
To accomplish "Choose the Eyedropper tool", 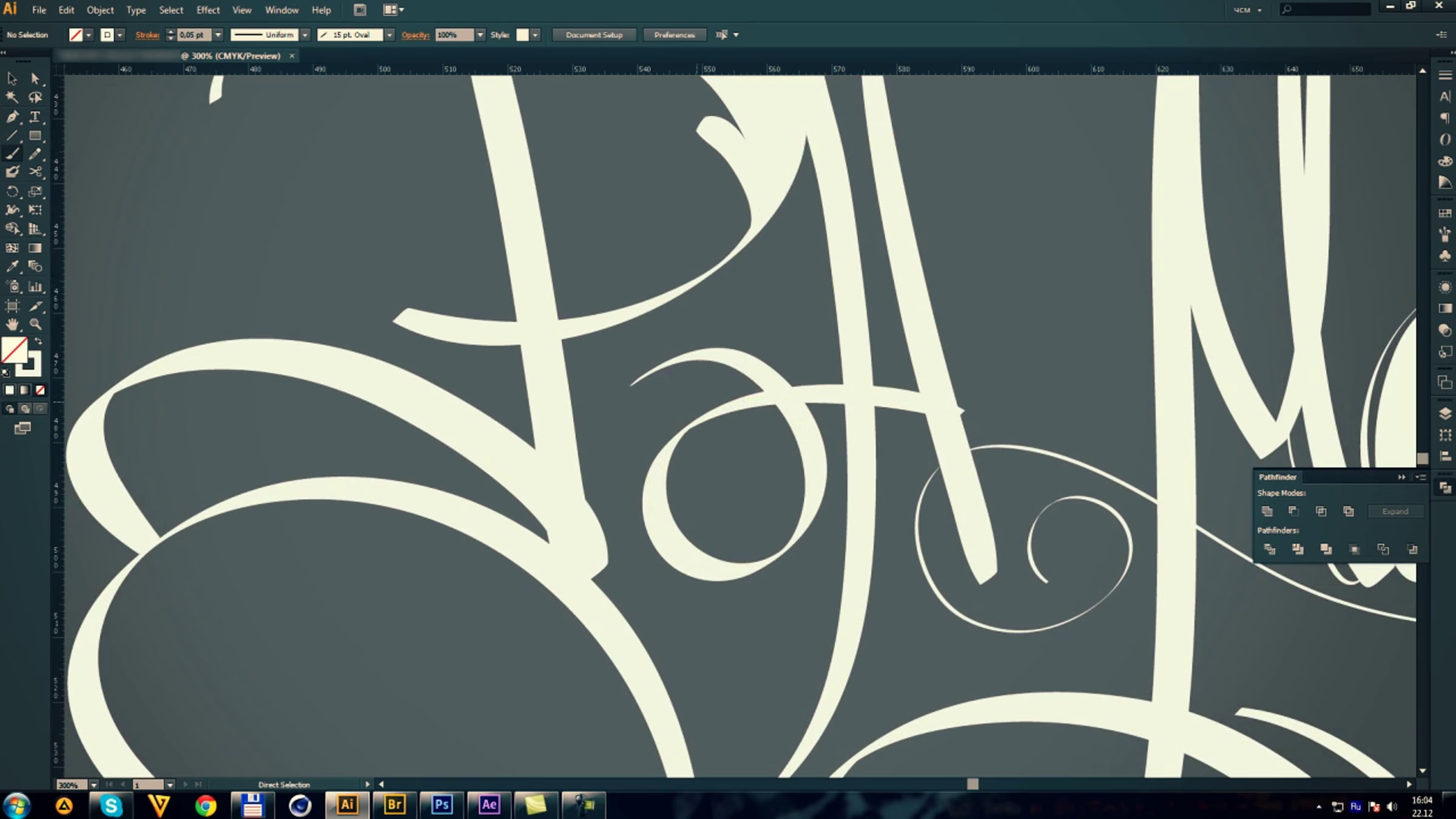I will coord(12,267).
